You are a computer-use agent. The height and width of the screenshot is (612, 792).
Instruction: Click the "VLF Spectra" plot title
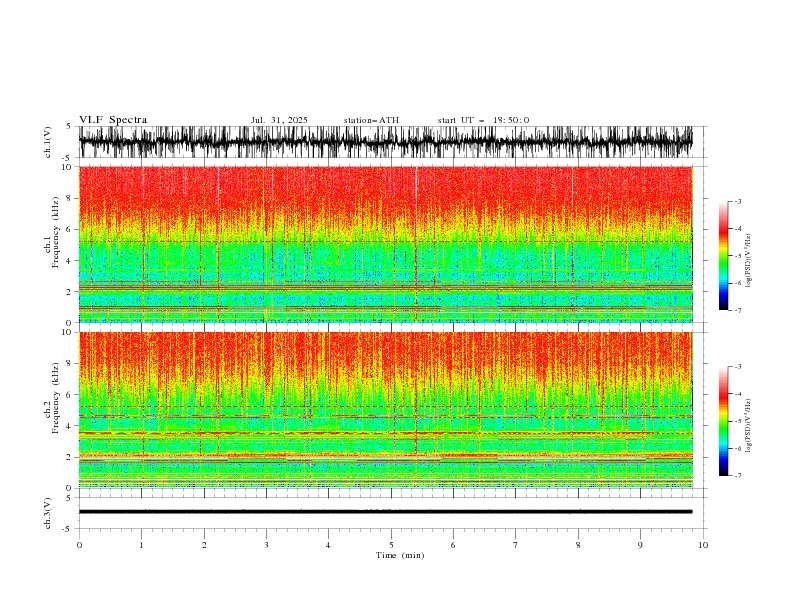pos(113,120)
